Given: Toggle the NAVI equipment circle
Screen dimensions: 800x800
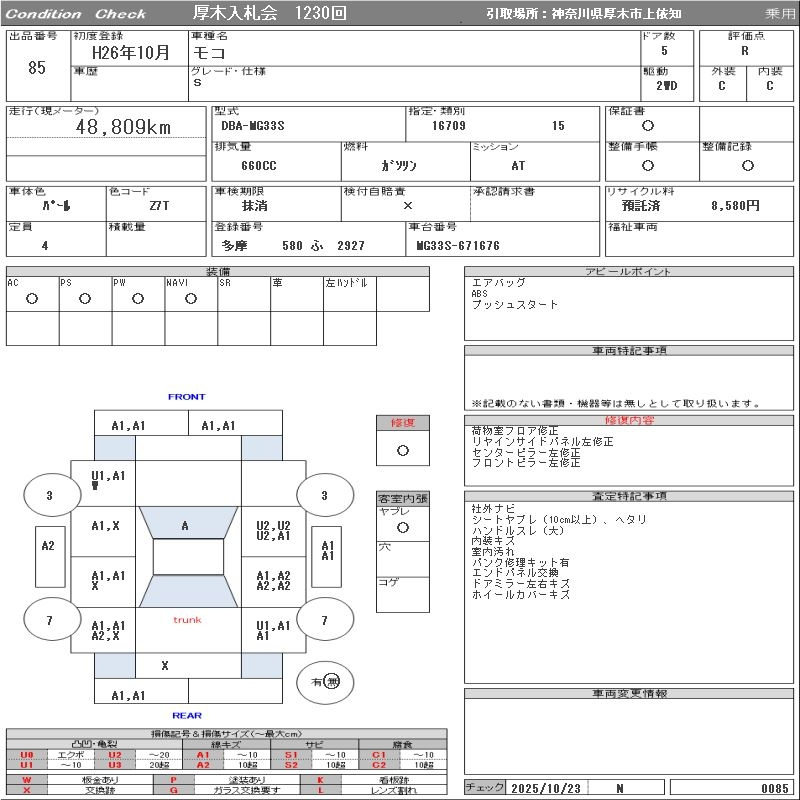Looking at the screenshot, I should tap(190, 298).
